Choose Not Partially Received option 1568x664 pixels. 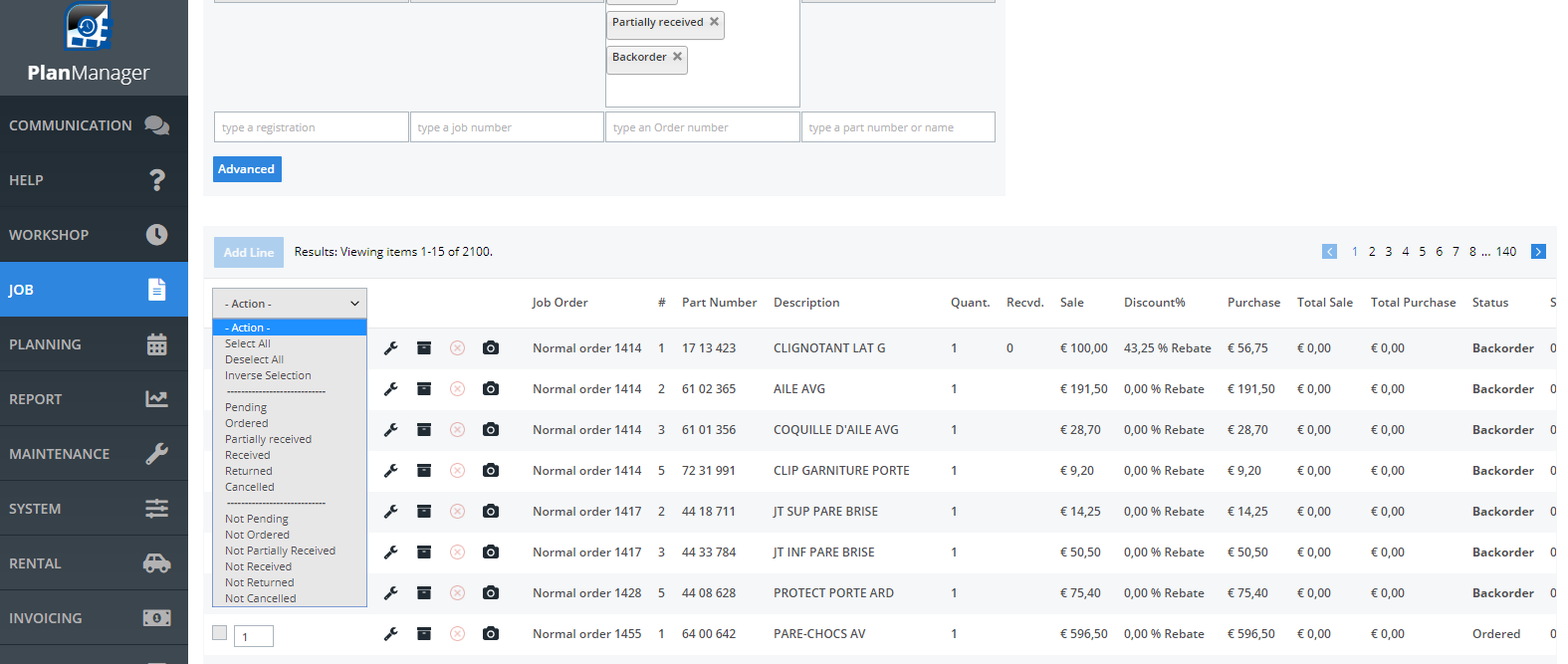(x=280, y=551)
